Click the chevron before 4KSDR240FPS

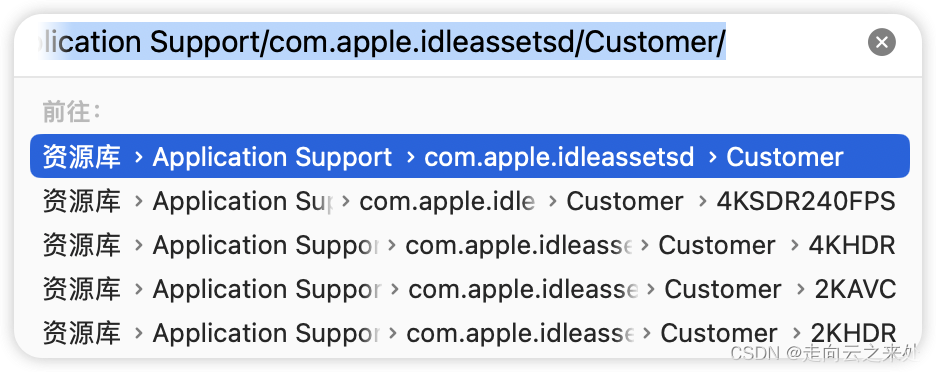click(703, 201)
